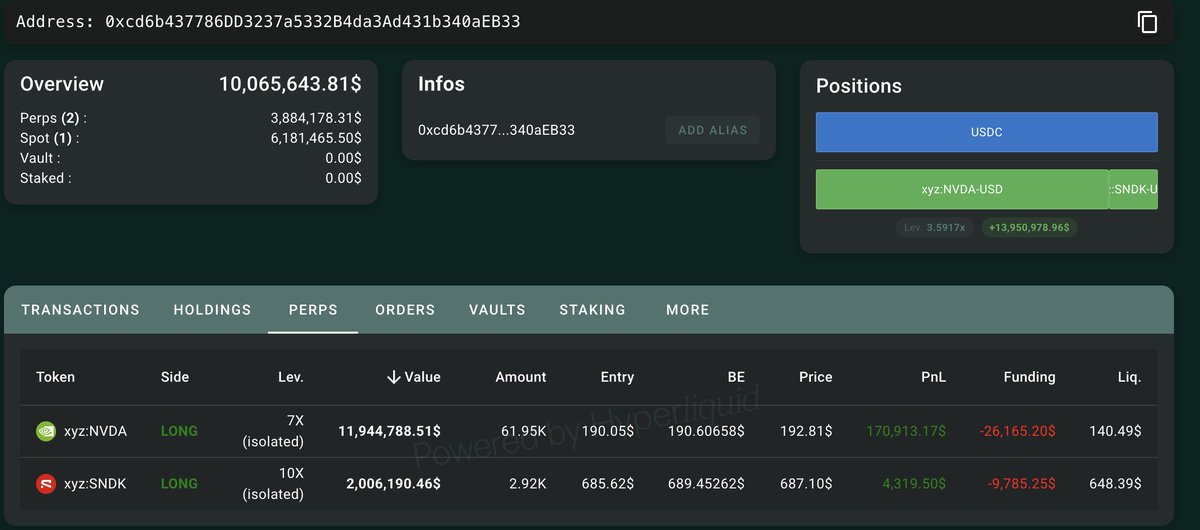Click the xyz:NVDA token name
The height and width of the screenshot is (530, 1200).
pyautogui.click(x=96, y=432)
